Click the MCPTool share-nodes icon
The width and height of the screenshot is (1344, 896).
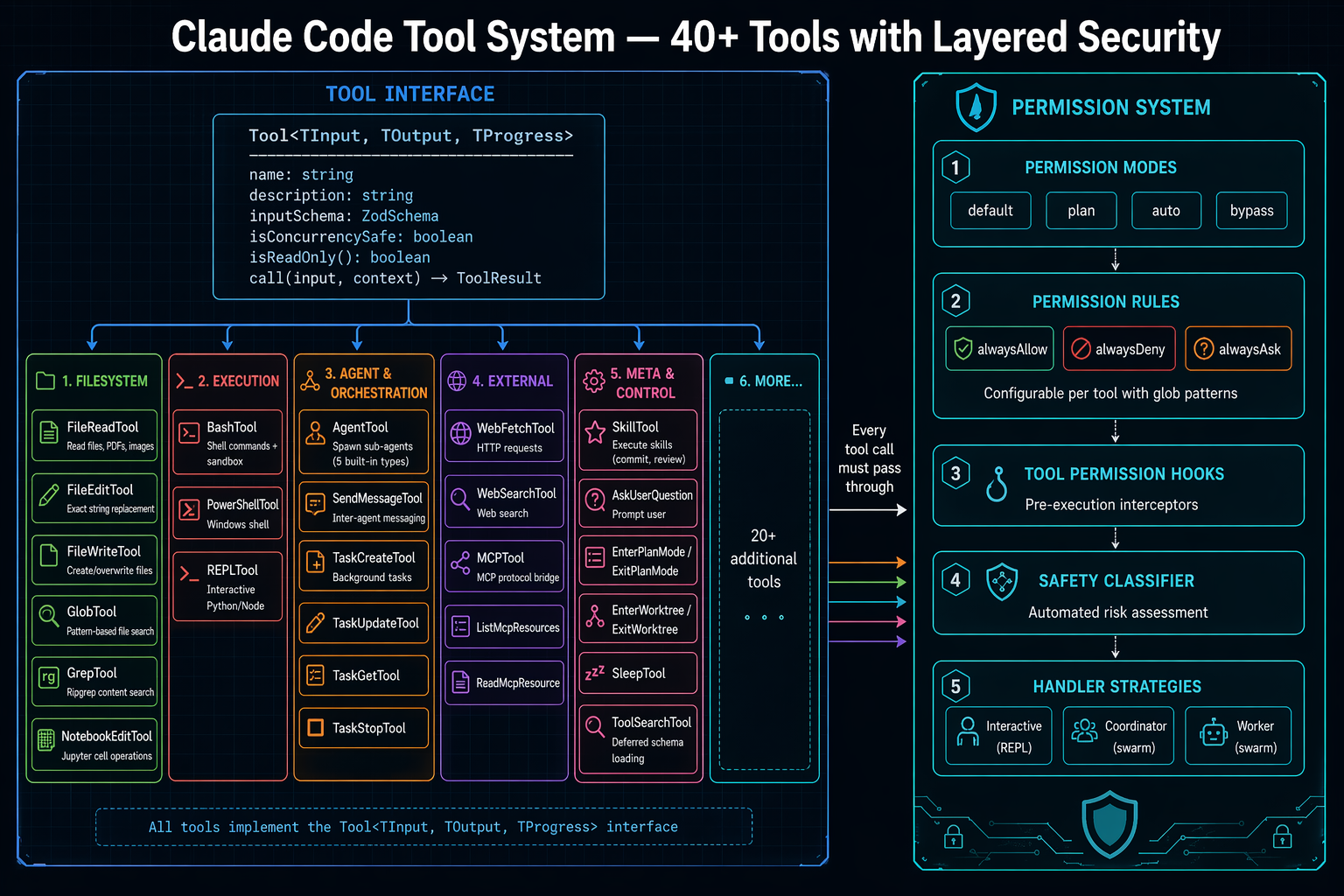460,564
